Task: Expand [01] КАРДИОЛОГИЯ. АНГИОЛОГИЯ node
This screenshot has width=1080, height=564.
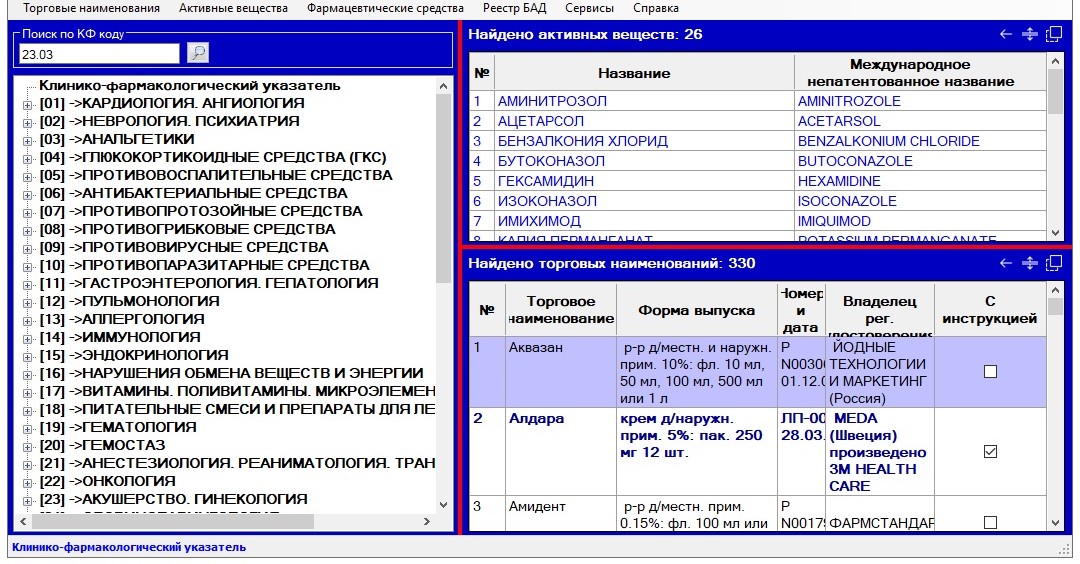Action: [x=28, y=105]
